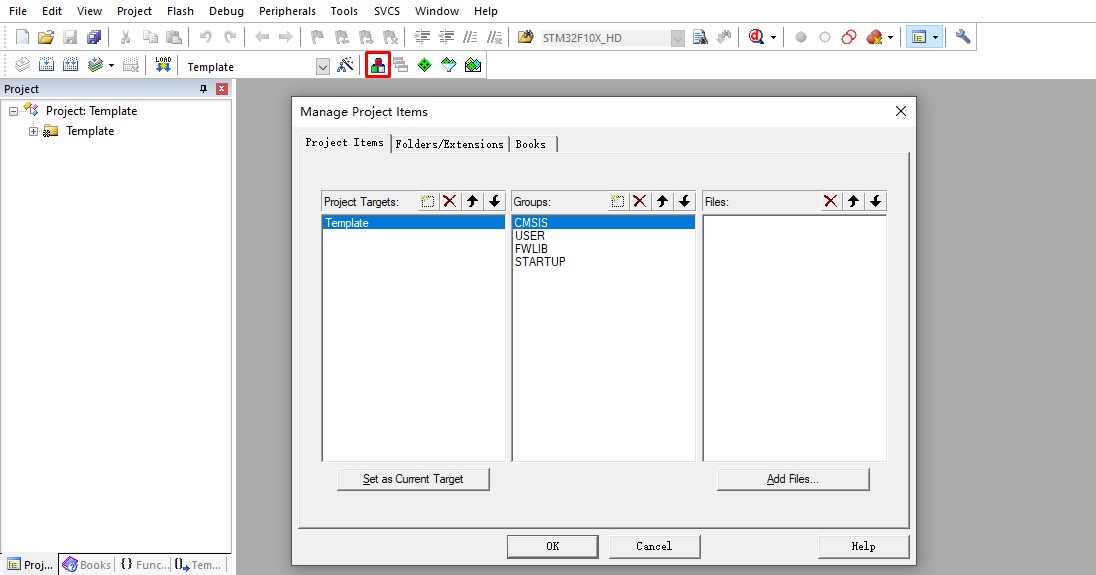This screenshot has width=1096, height=575.
Task: Open the STM32F10X_HD search box dropdown
Action: click(x=677, y=38)
